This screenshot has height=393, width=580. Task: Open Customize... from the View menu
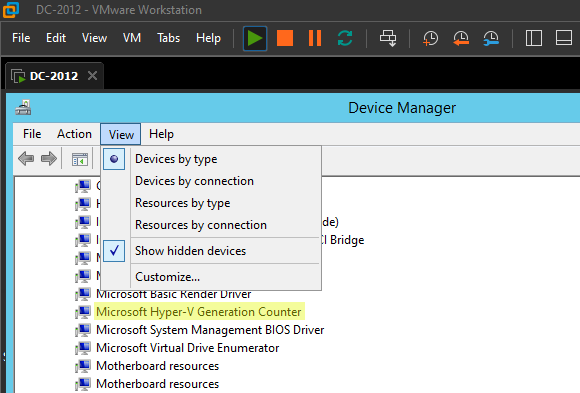211,277
